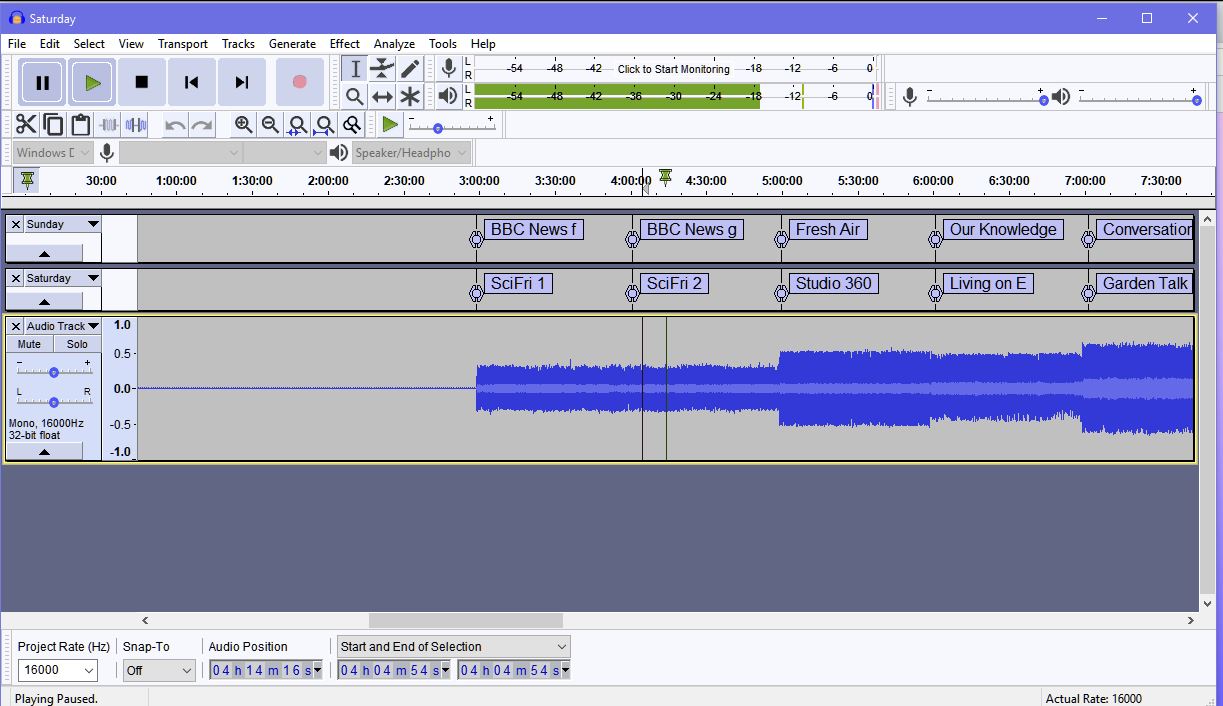Viewport: 1223px width, 706px height.
Task: Click to Start Monitoring on the meter
Action: (x=672, y=70)
